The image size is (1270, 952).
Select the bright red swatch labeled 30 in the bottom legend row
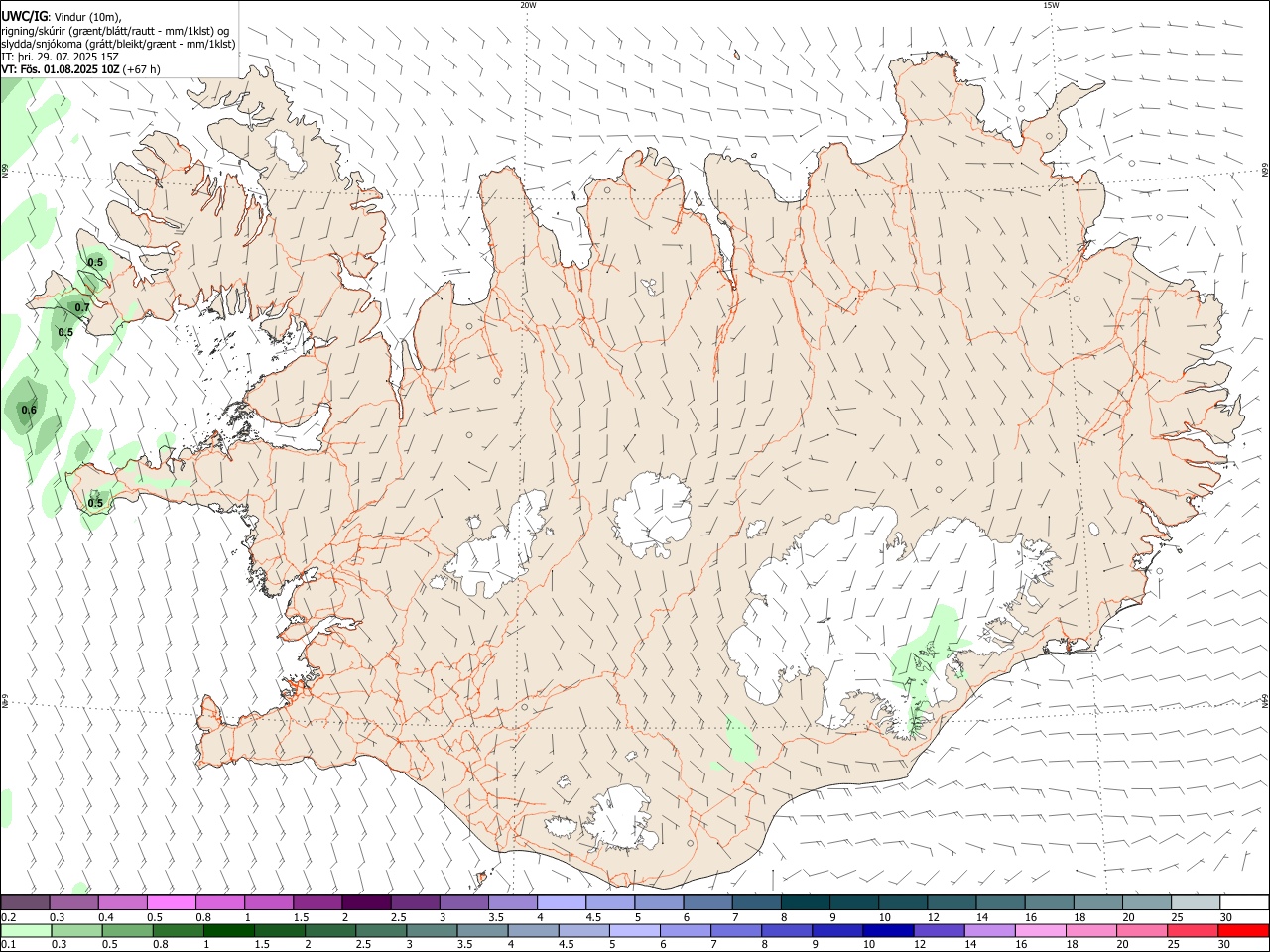[1243, 930]
